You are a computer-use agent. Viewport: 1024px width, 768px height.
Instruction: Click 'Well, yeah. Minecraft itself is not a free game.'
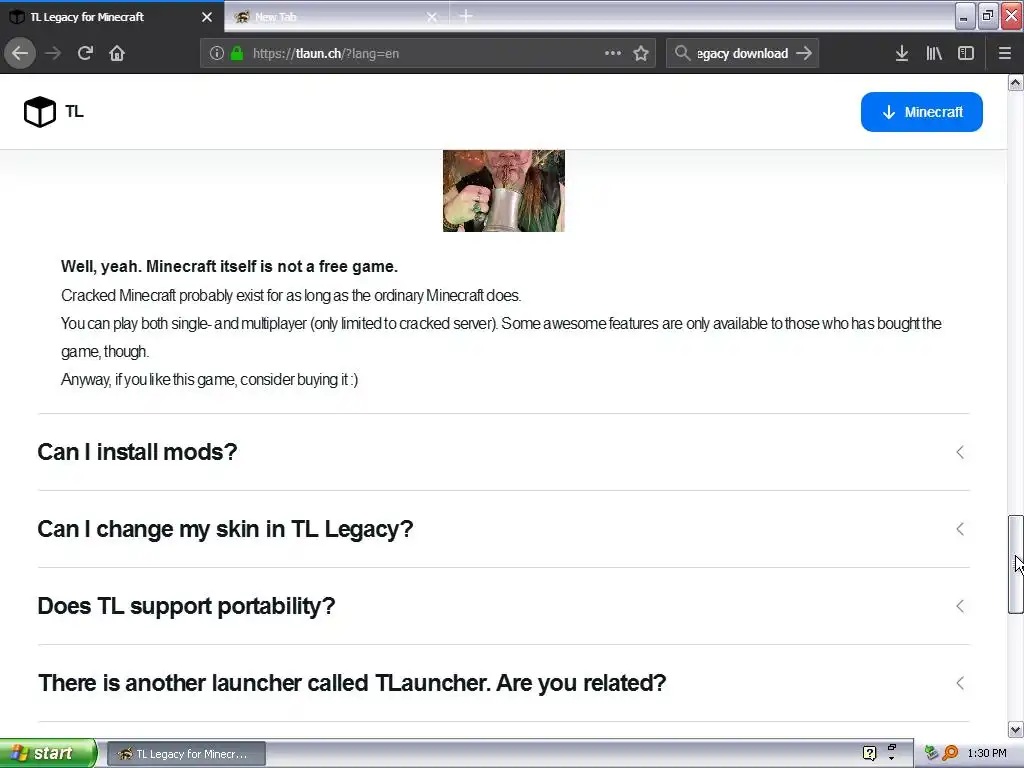click(229, 266)
